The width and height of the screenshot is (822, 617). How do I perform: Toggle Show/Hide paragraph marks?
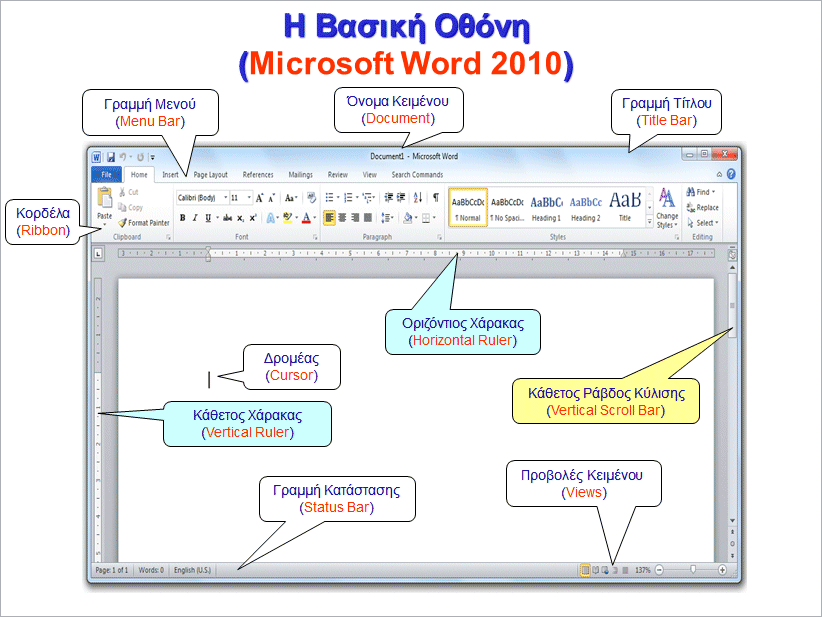436,198
